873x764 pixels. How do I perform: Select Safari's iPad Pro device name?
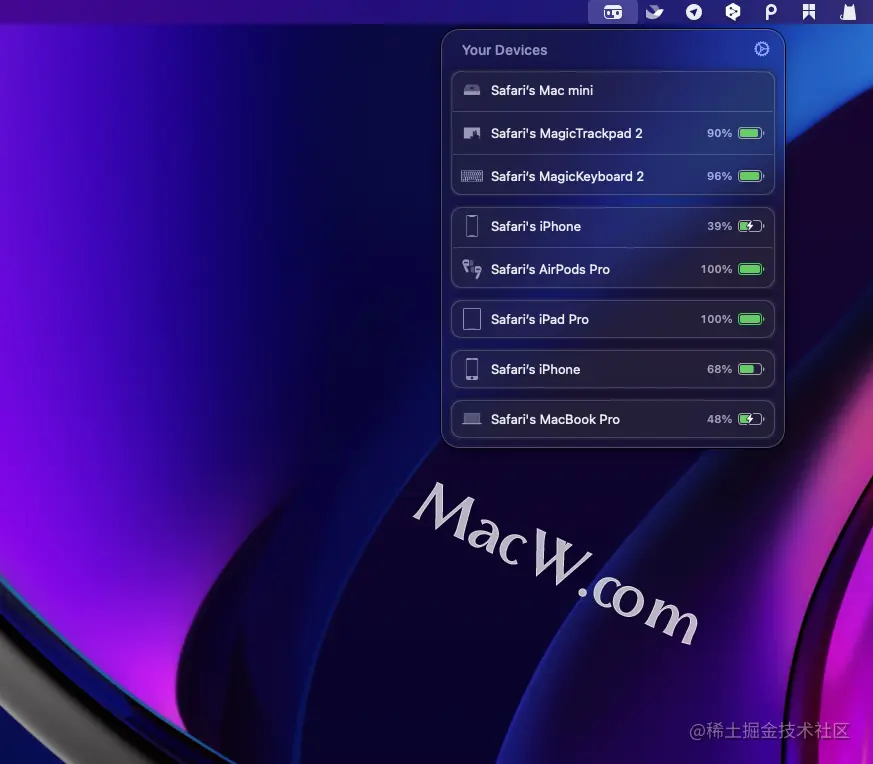(x=540, y=319)
